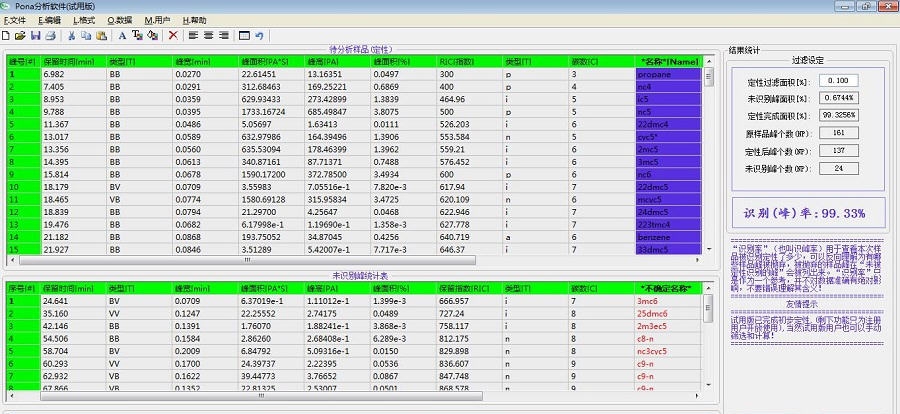
Task: Click the 未识别峰面积 value field
Action: coord(837,97)
